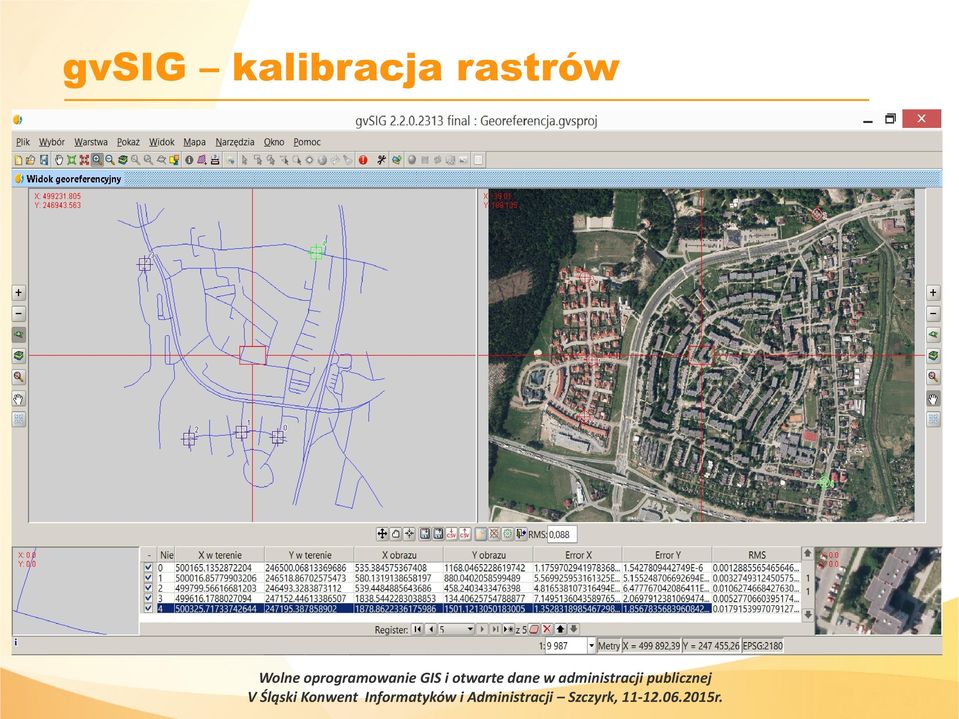Click the table scroll up arrow
This screenshot has height=719, width=959.
[807, 553]
